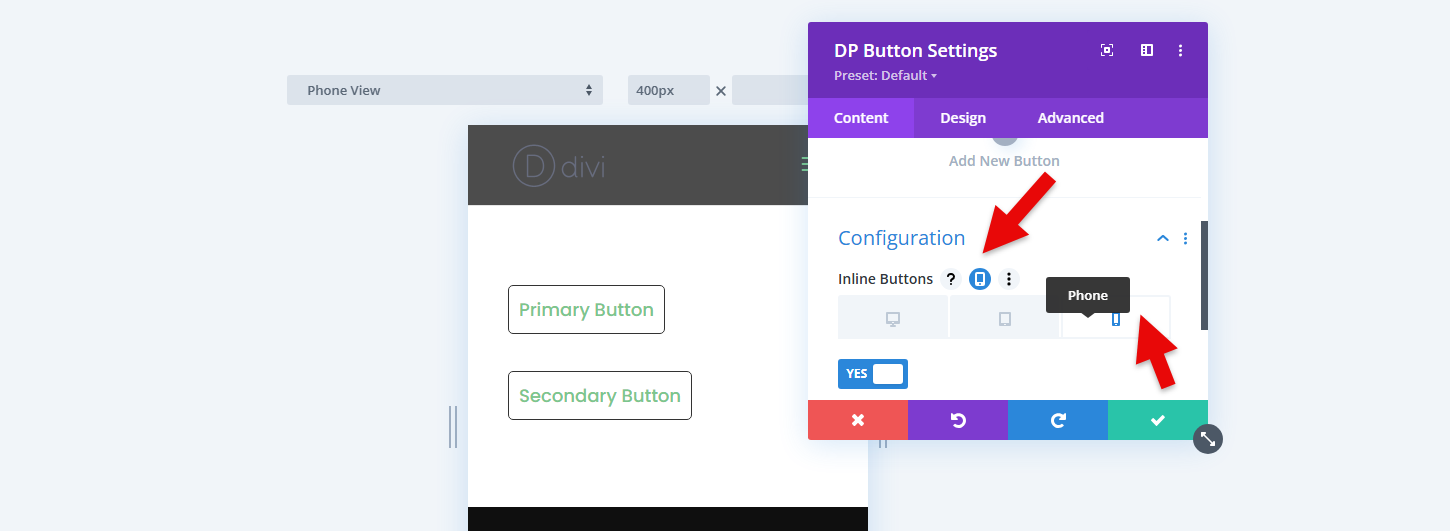Discard changes with the red X button
Image resolution: width=1450 pixels, height=531 pixels.
tap(858, 420)
